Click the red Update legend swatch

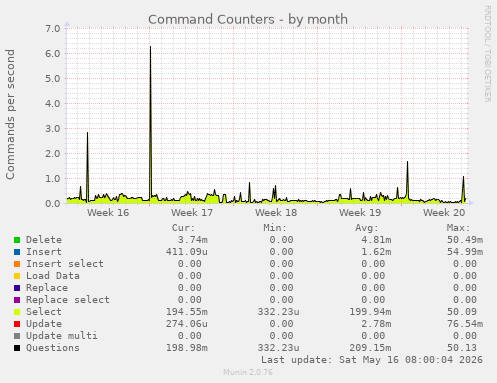[x=17, y=324]
